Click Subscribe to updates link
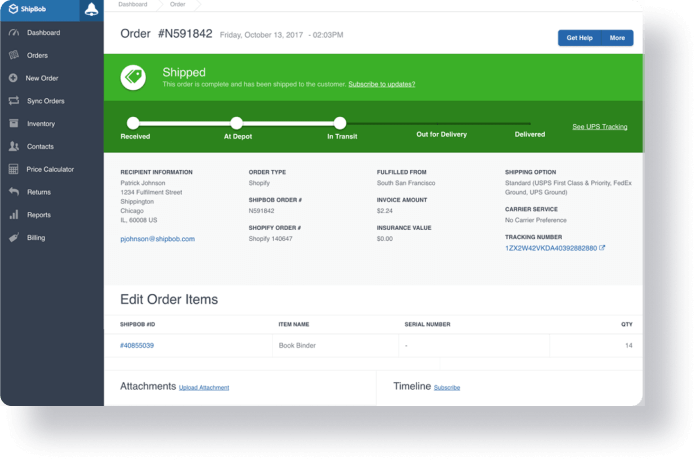Image resolution: width=700 pixels, height=463 pixels. point(382,84)
